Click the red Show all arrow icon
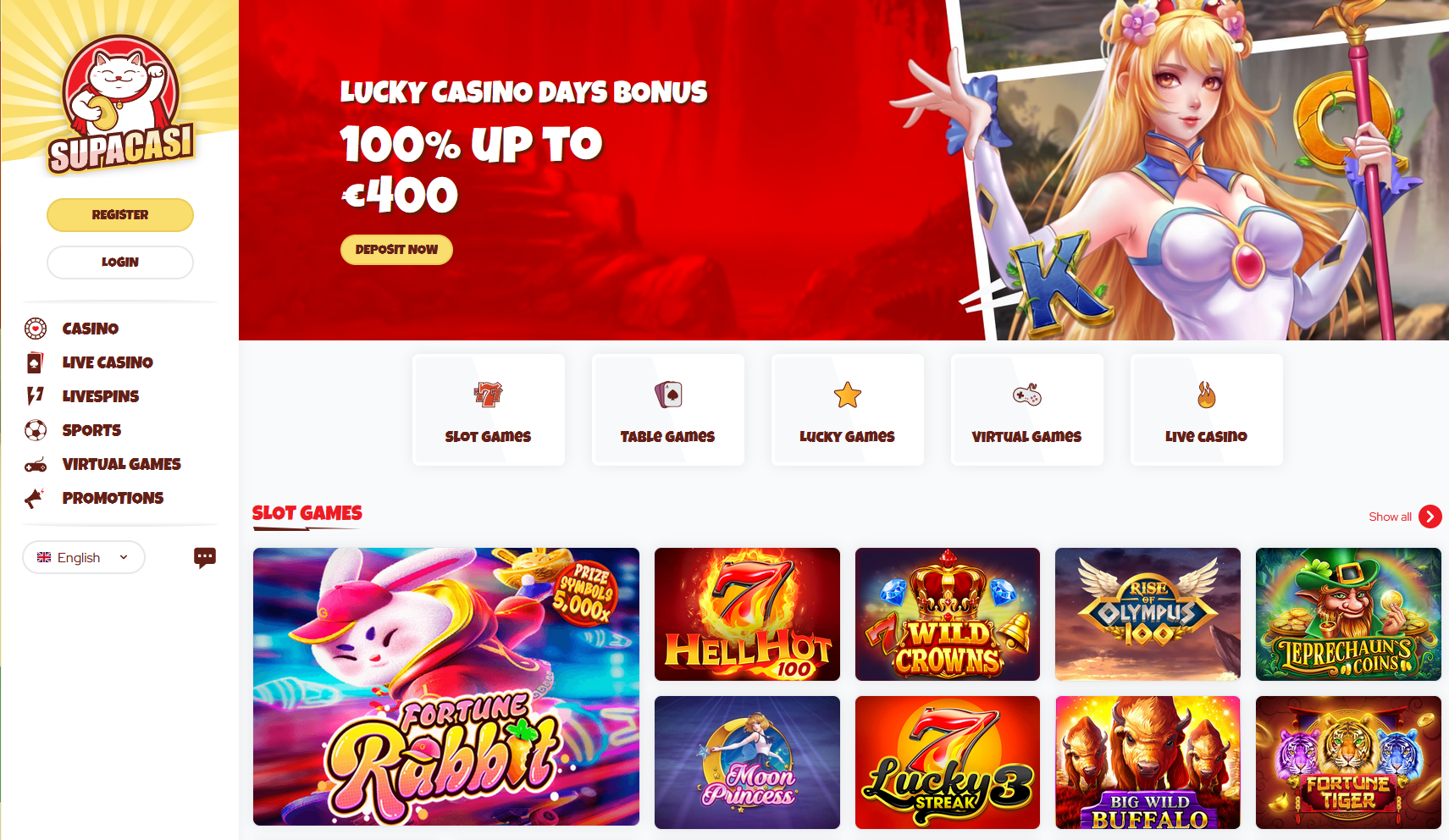The height and width of the screenshot is (840, 1449). point(1430,517)
